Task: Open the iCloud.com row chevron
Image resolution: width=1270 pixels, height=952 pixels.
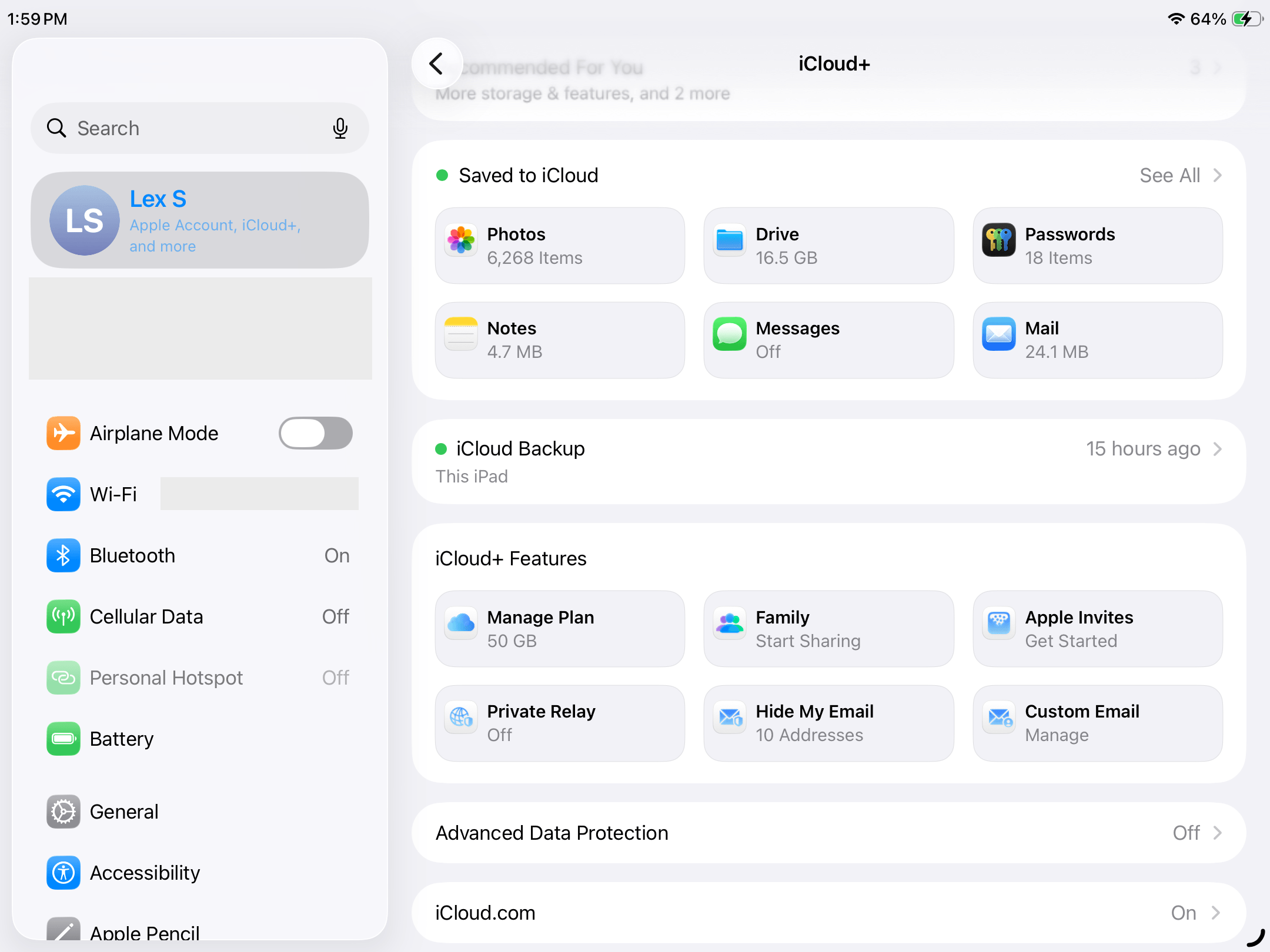Action: point(1216,913)
